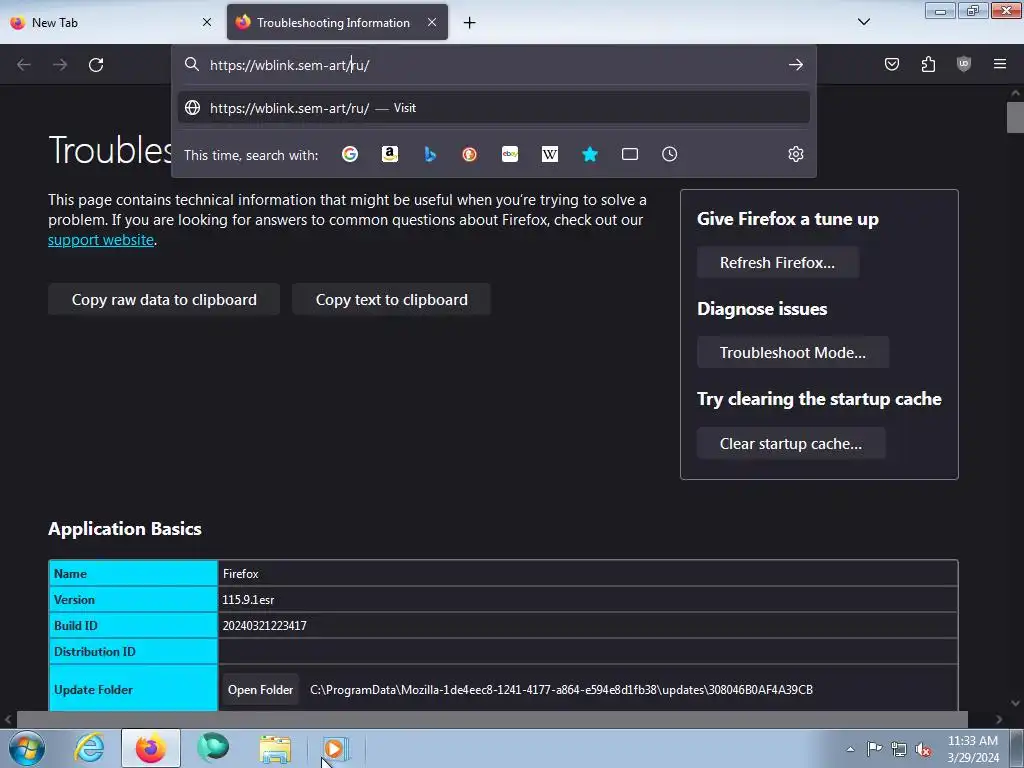Image resolution: width=1024 pixels, height=768 pixels.
Task: Open the Extensions puzzle icon
Action: click(x=928, y=64)
